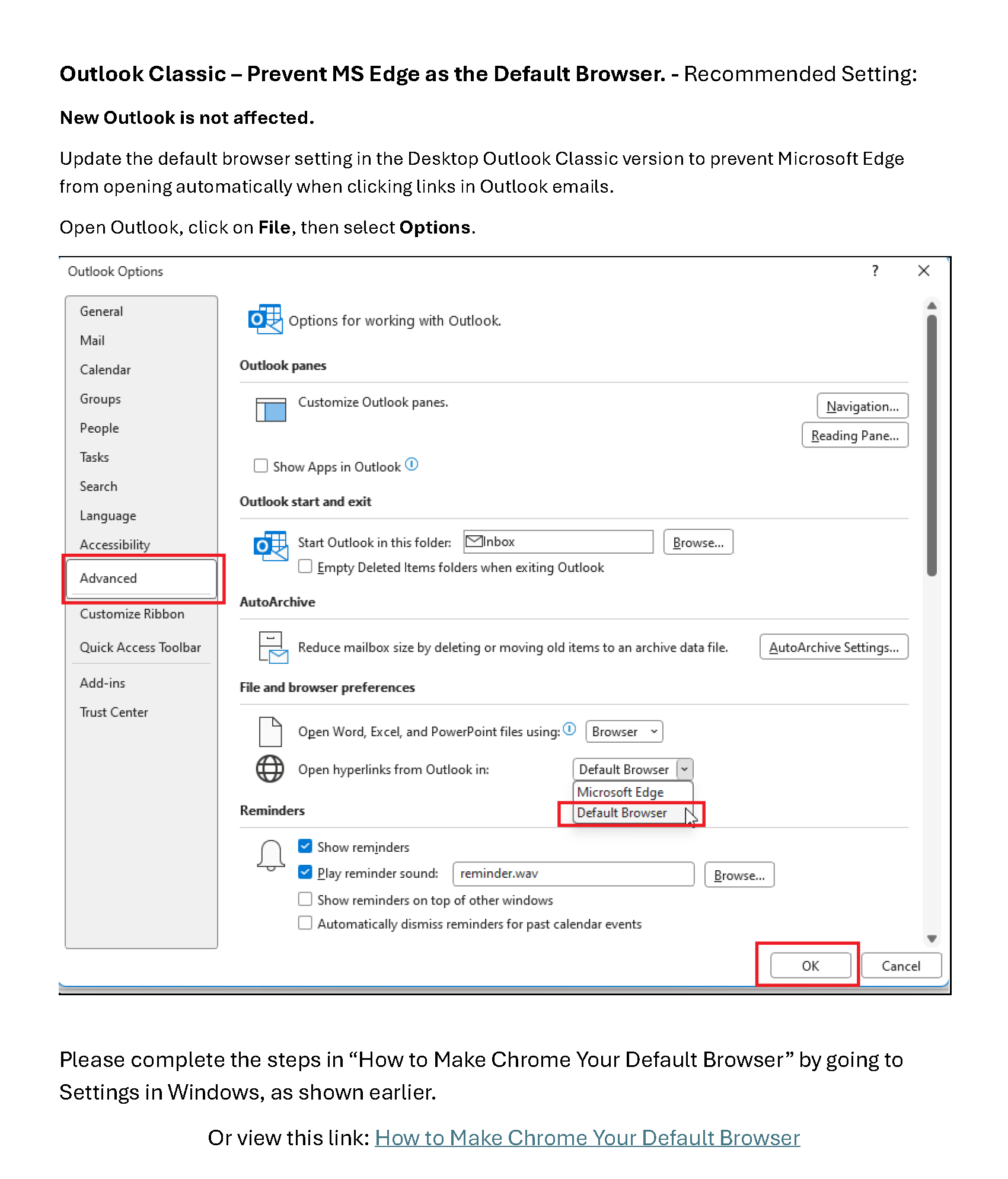Image resolution: width=1008 pixels, height=1179 pixels.
Task: Open the Trust Center category
Action: pos(114,712)
